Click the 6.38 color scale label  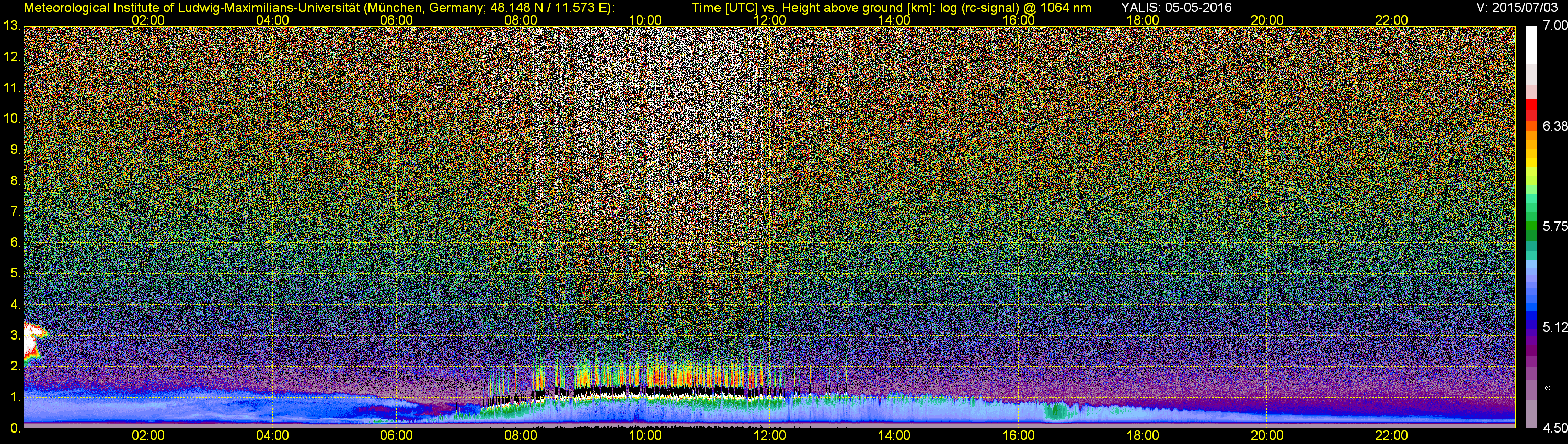click(1554, 126)
